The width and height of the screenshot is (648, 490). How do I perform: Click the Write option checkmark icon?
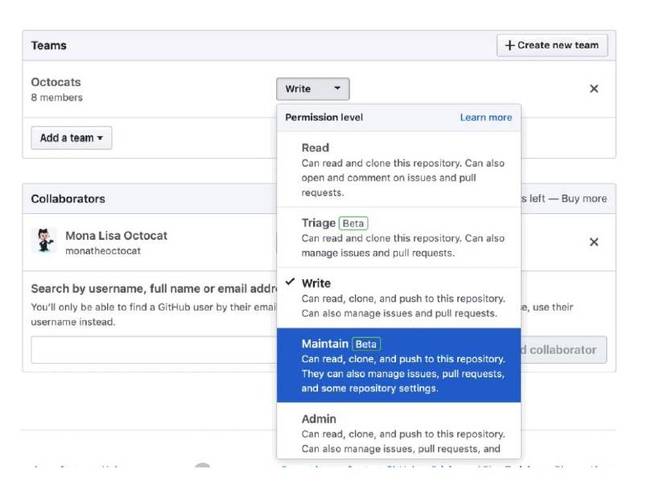(290, 282)
